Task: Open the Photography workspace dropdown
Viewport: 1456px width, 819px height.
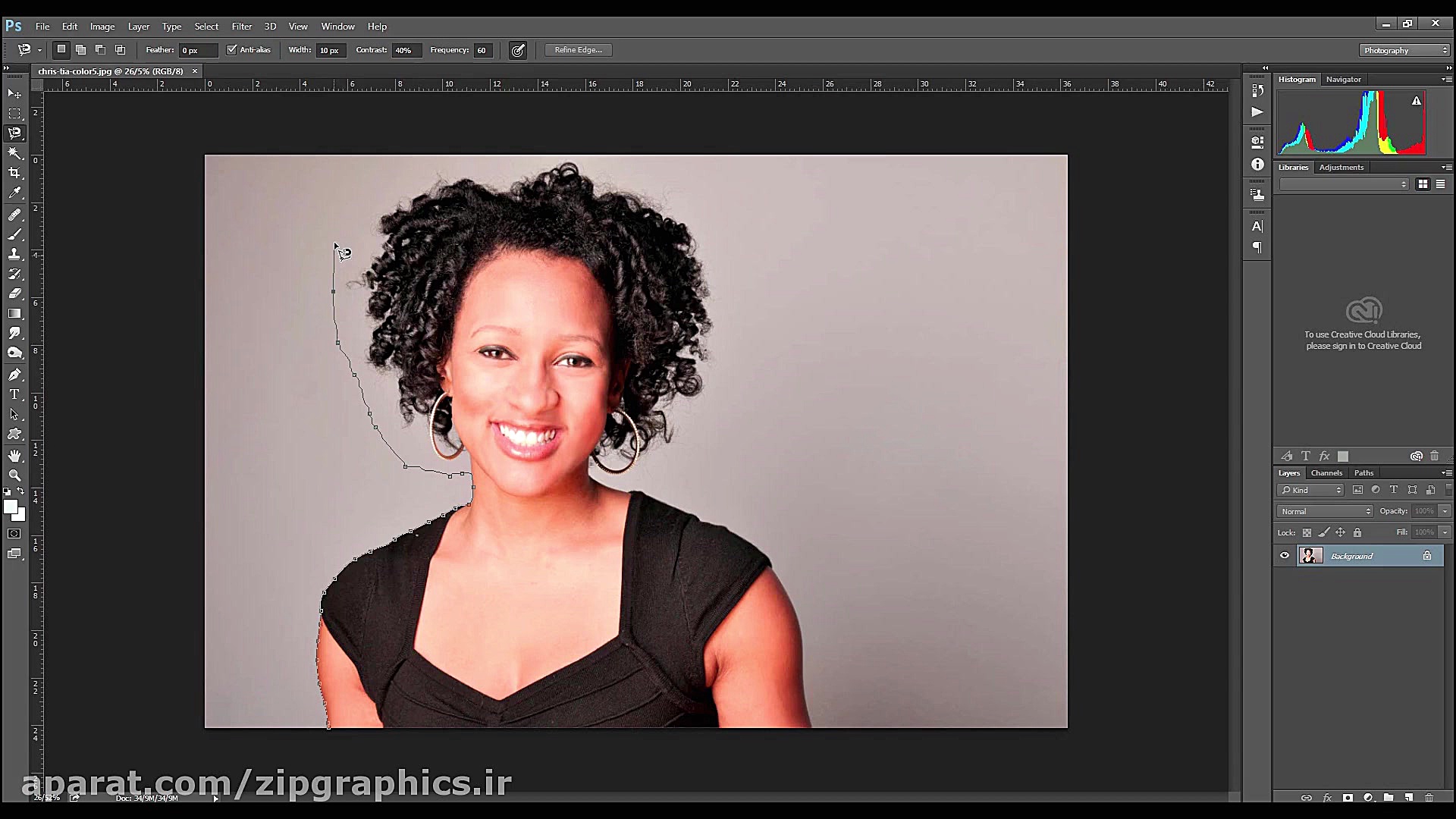Action: [1405, 51]
